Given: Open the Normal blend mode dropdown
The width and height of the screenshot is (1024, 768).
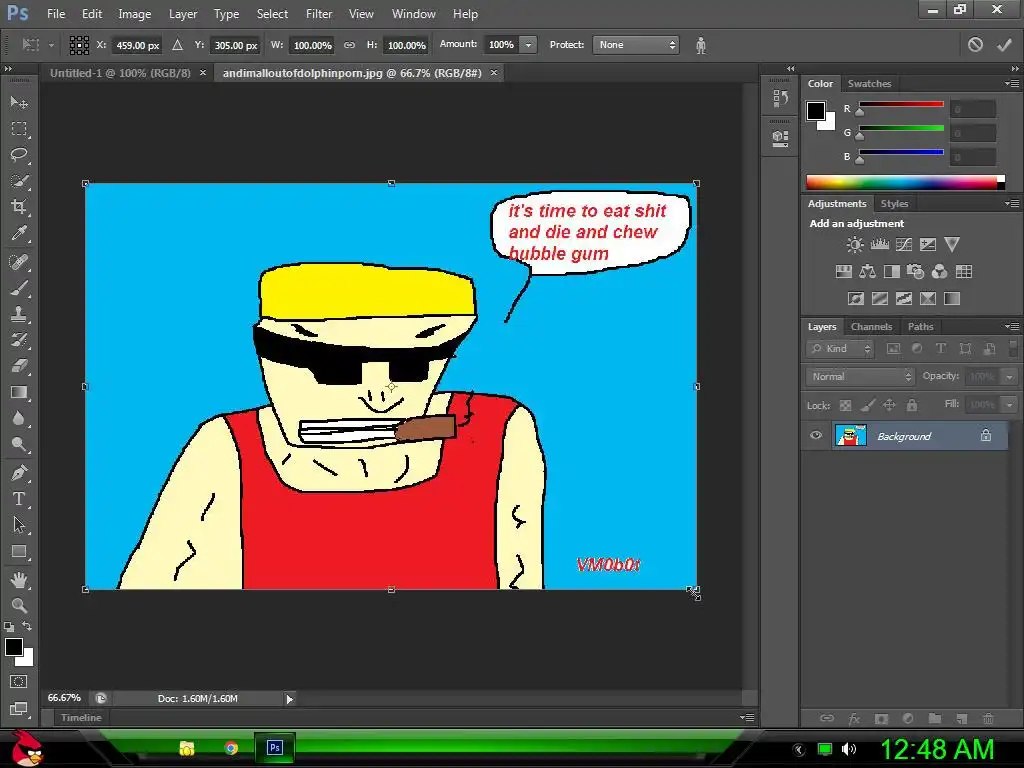Looking at the screenshot, I should click(x=860, y=376).
